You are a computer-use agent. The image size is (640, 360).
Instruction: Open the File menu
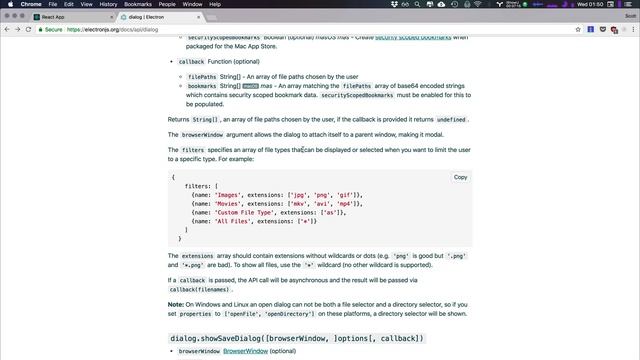[53, 4]
